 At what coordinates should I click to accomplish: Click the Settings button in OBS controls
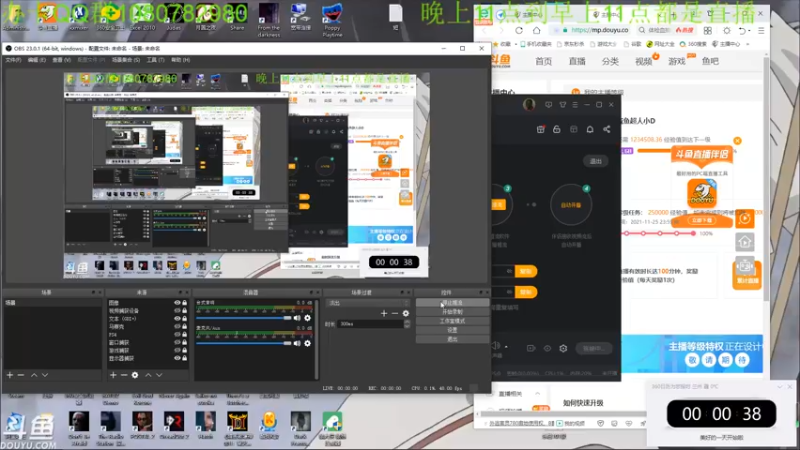pyautogui.click(x=453, y=330)
